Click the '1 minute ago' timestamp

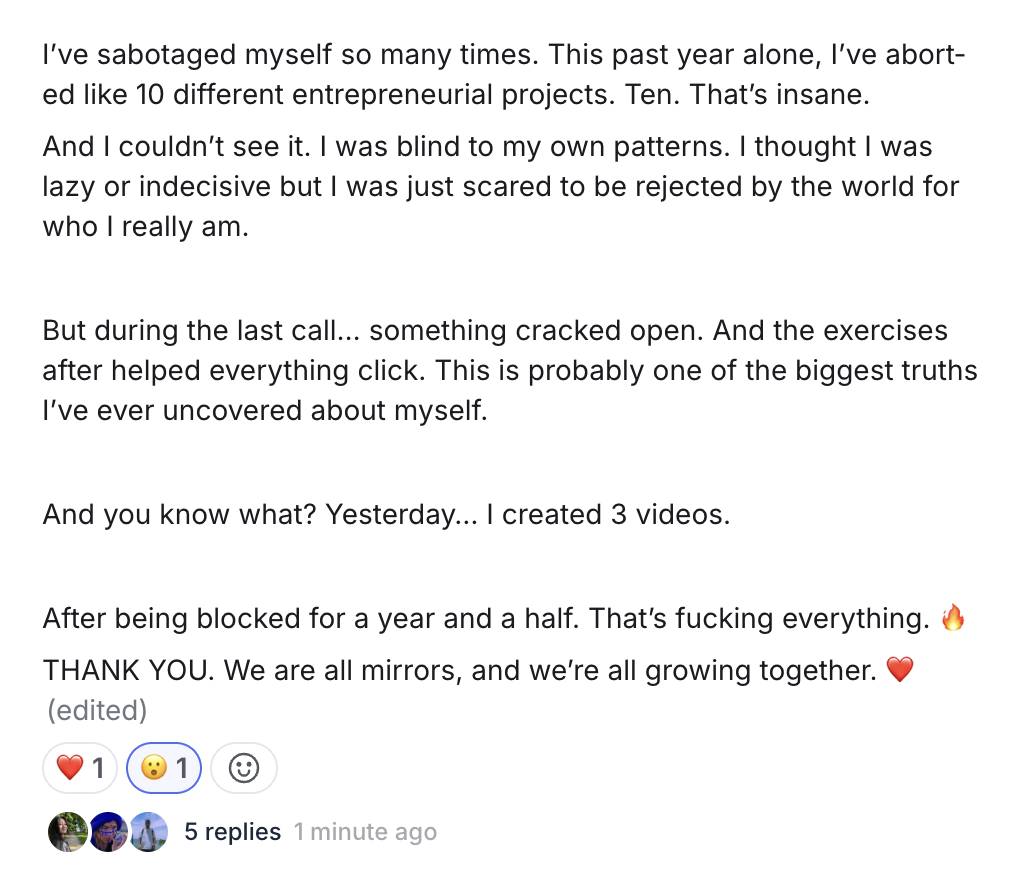click(365, 832)
